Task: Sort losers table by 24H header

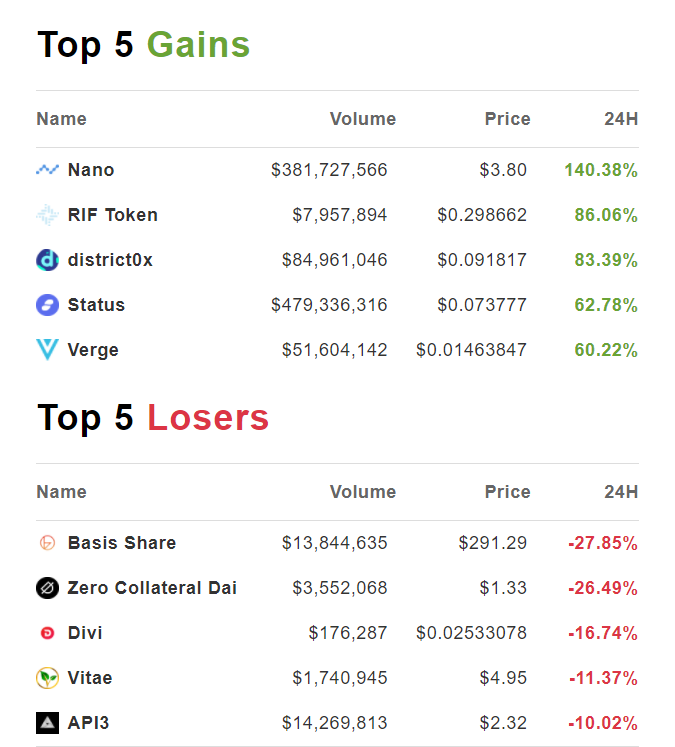Action: (x=621, y=492)
